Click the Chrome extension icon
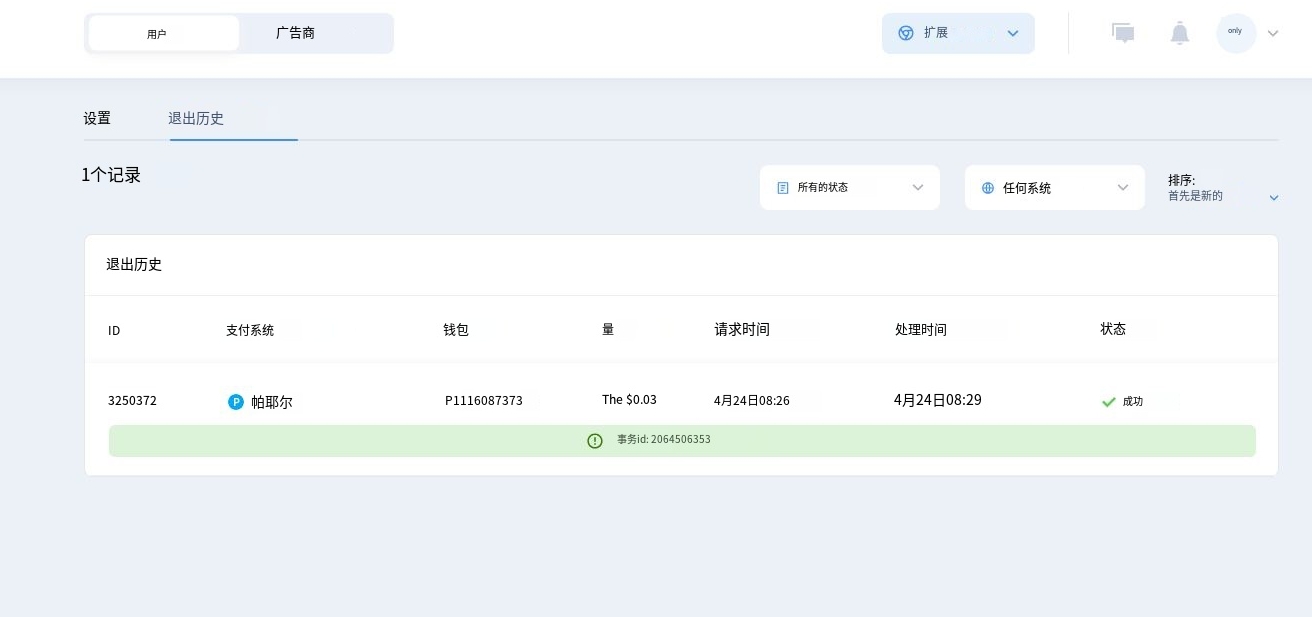The image size is (1312, 617). [906, 33]
